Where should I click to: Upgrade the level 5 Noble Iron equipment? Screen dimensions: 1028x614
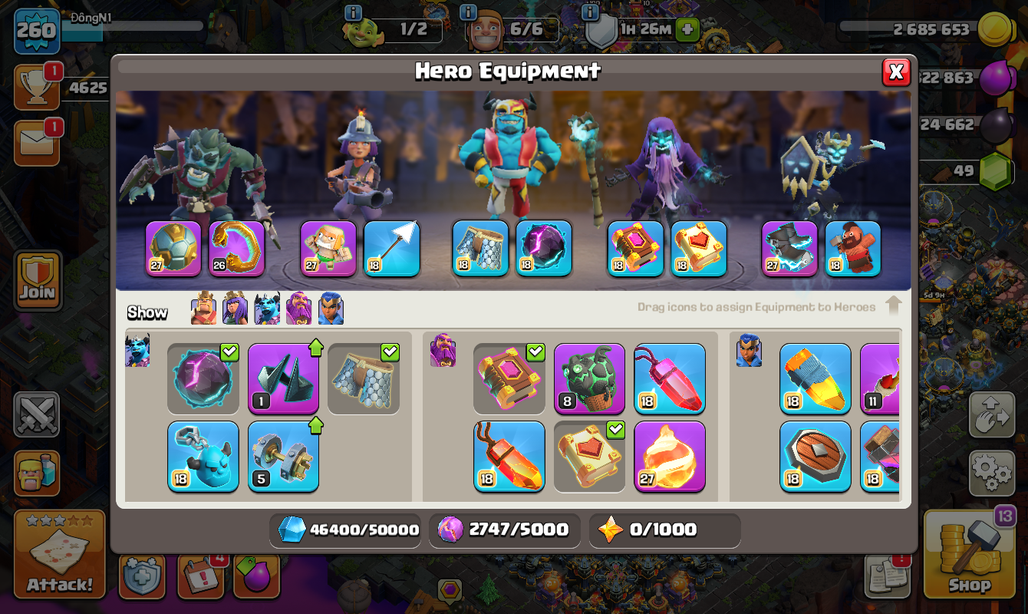[283, 457]
